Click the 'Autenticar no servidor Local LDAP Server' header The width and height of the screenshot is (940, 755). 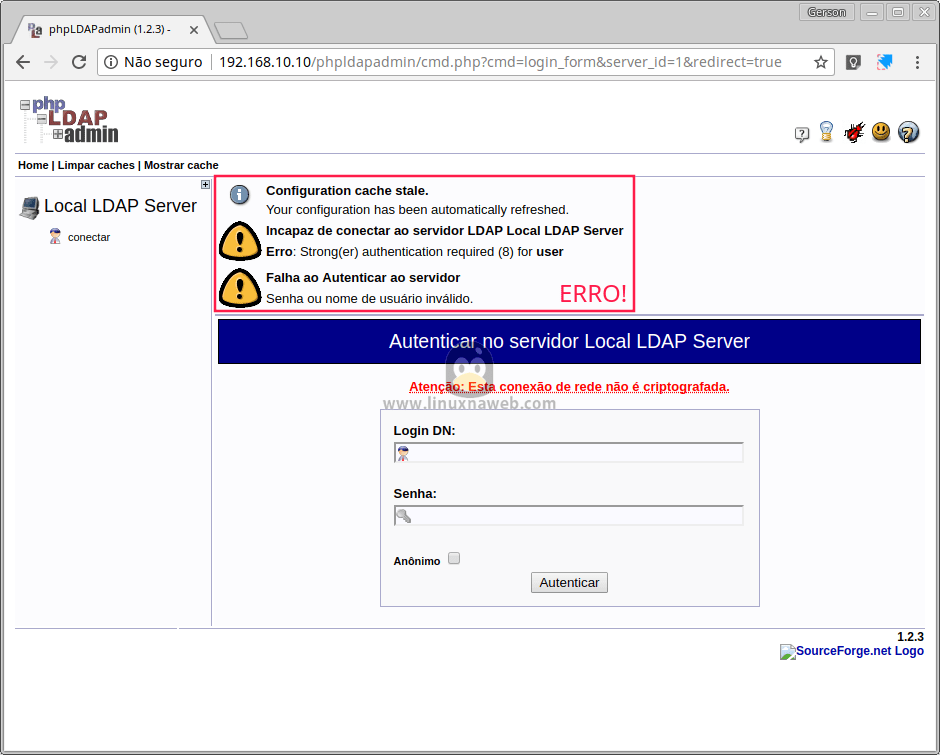569,341
